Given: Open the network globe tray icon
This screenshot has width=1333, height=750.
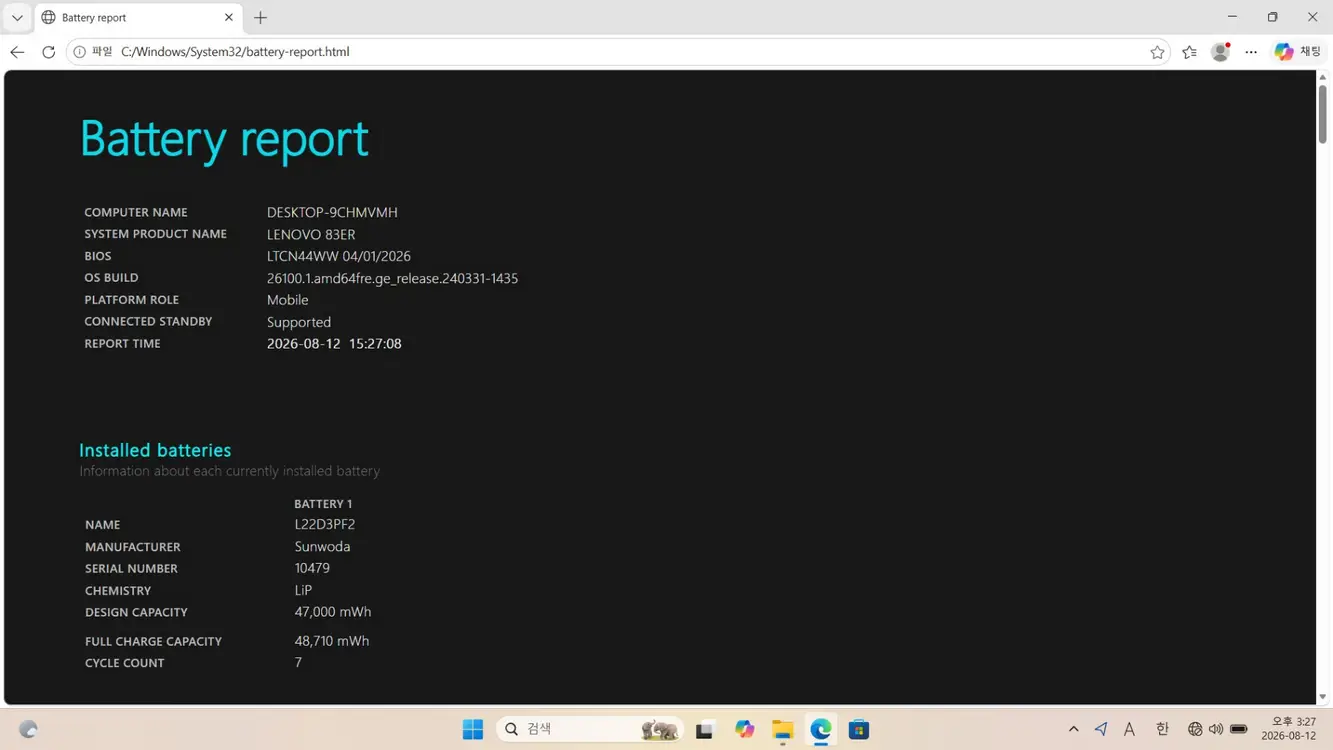Looking at the screenshot, I should tap(1195, 729).
